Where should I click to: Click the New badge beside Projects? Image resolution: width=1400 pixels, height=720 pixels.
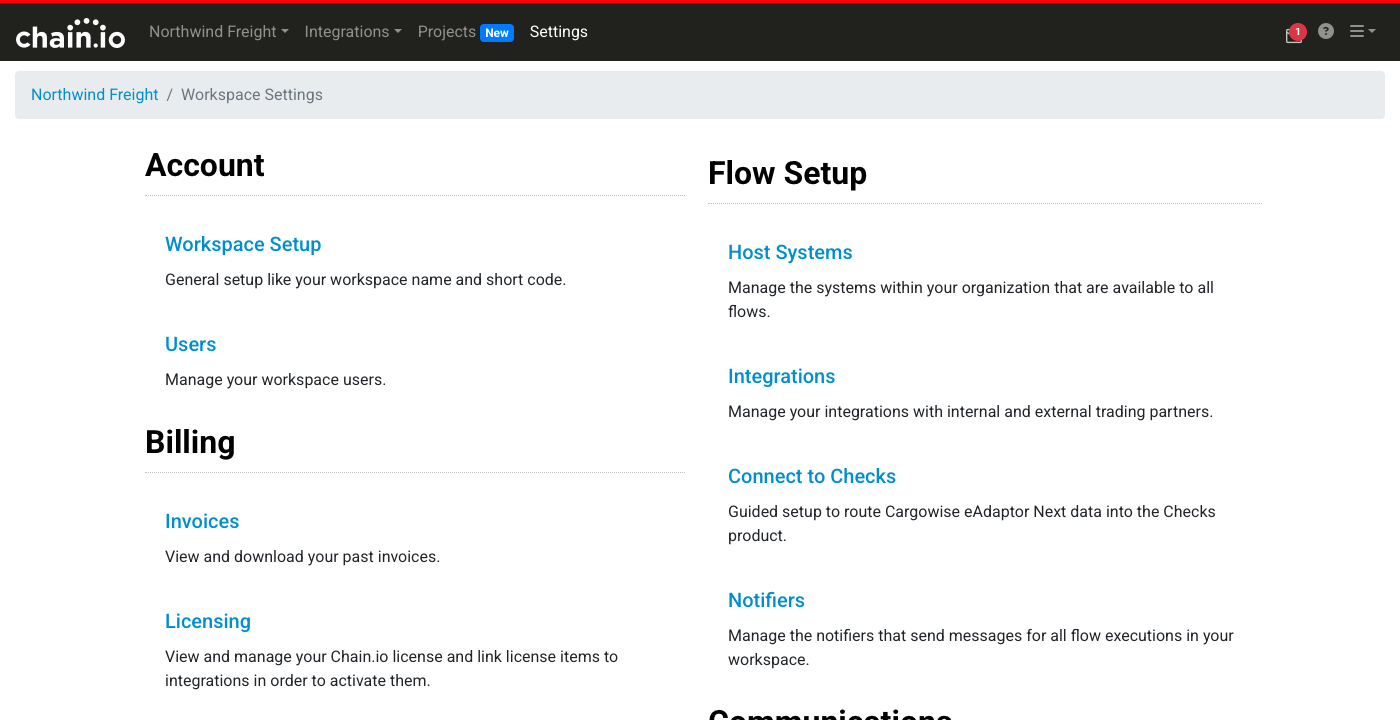[x=497, y=33]
